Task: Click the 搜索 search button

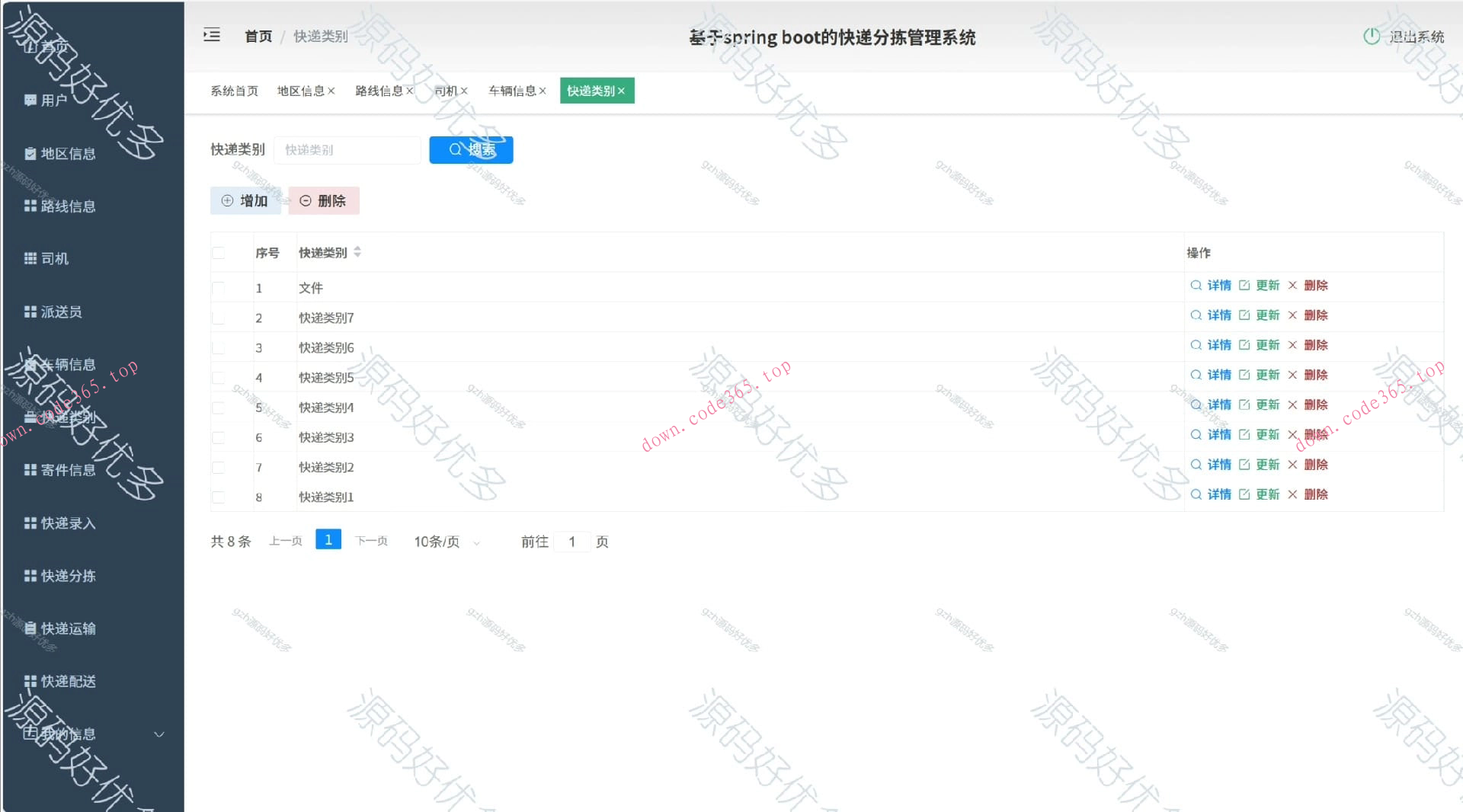Action: pyautogui.click(x=470, y=149)
